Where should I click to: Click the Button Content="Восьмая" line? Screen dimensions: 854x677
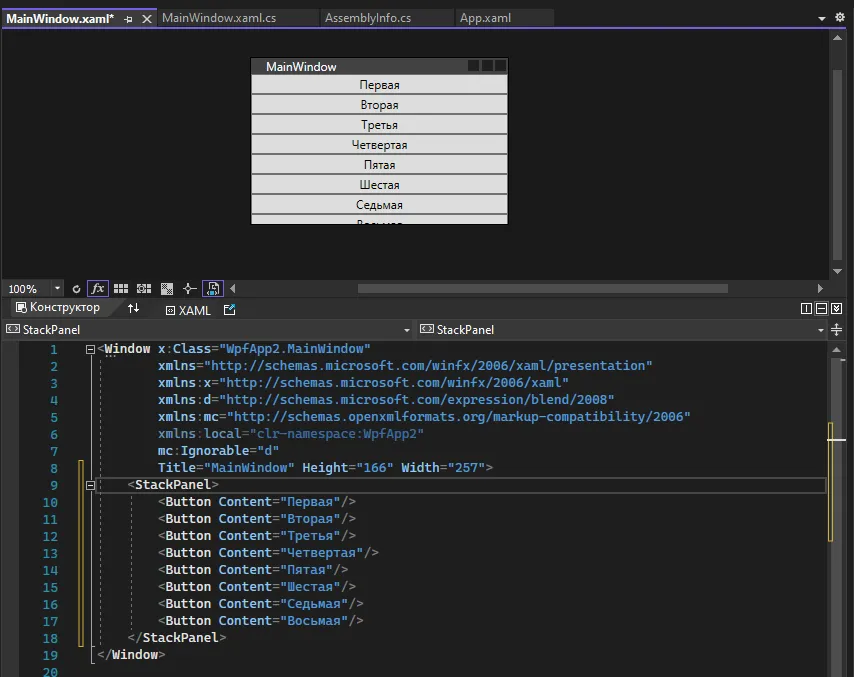[x=260, y=620]
